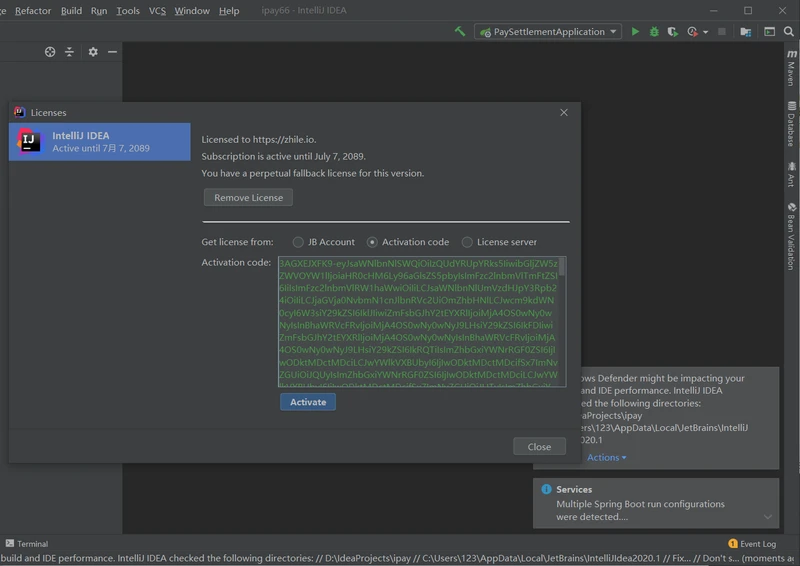Screen dimensions: 800x566
Task: Click the project panel settings gear
Action: click(93, 52)
